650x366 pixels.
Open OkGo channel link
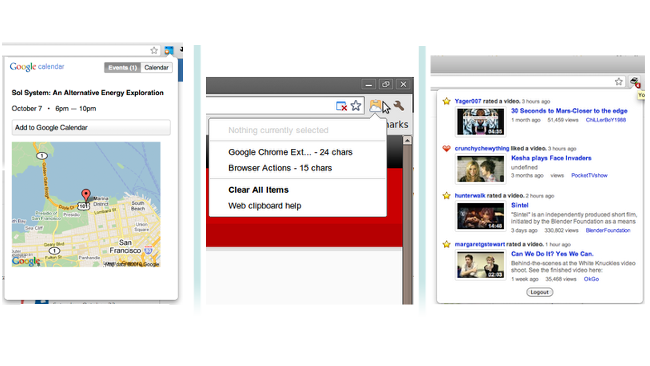click(x=591, y=279)
